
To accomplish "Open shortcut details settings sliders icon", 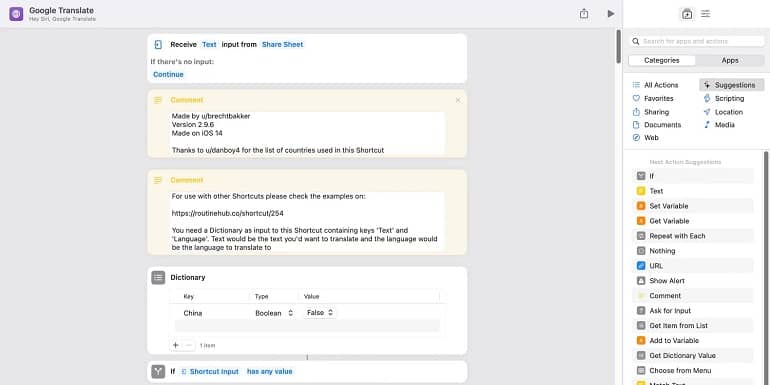I will click(x=705, y=14).
